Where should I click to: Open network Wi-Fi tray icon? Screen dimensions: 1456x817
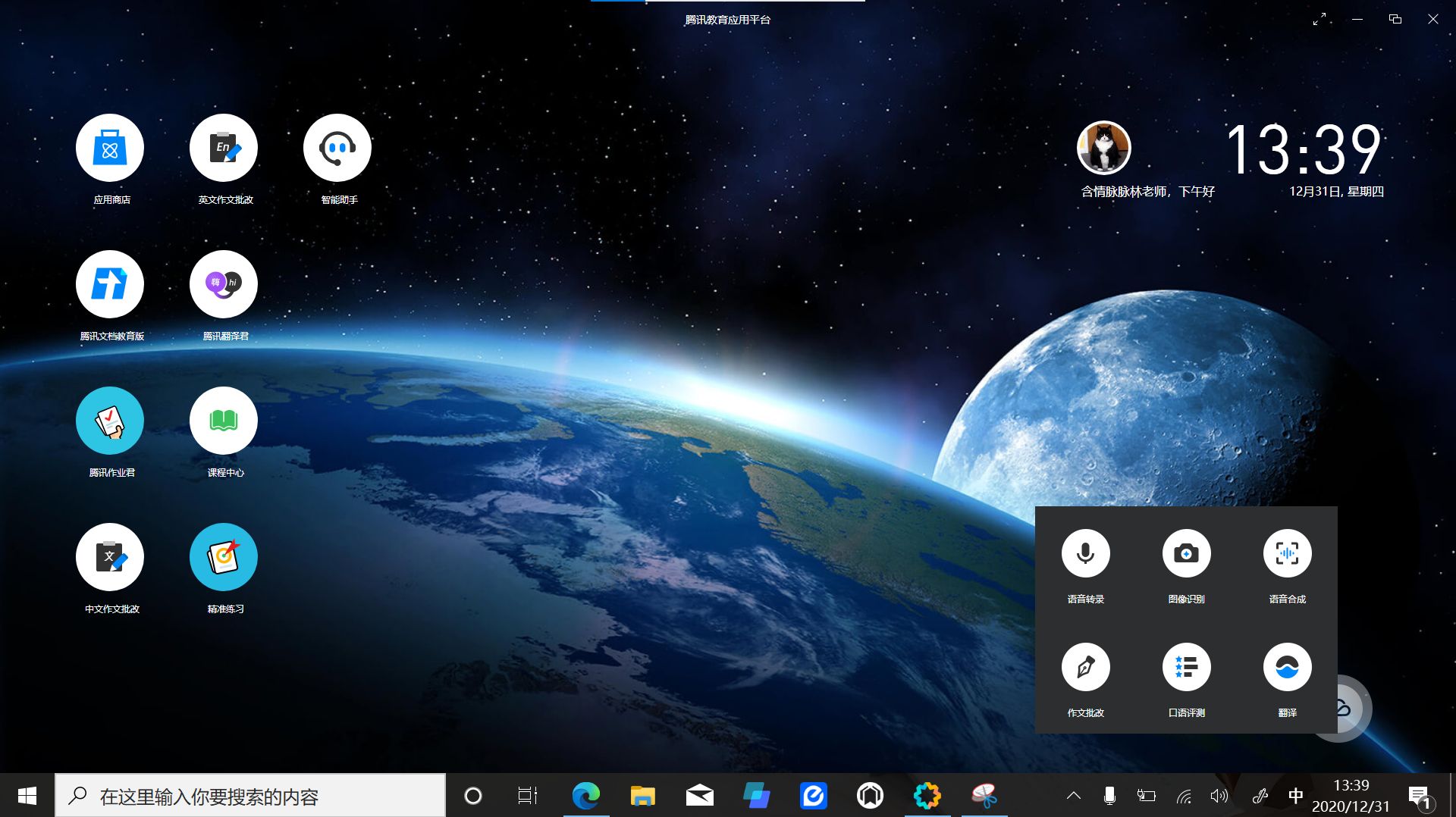click(x=1184, y=796)
